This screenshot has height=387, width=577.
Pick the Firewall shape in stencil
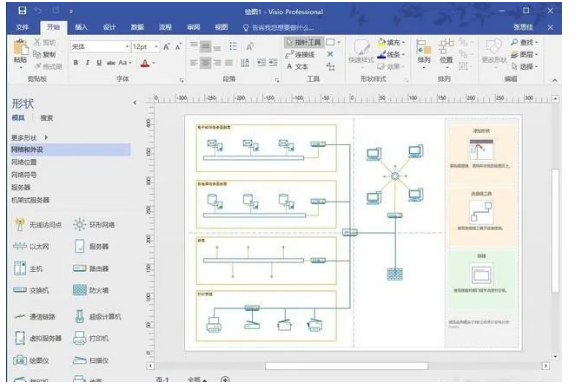coord(91,290)
